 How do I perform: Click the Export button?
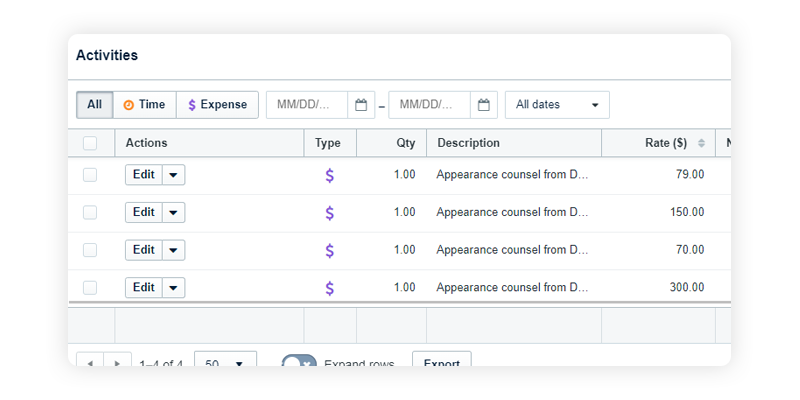tap(442, 359)
